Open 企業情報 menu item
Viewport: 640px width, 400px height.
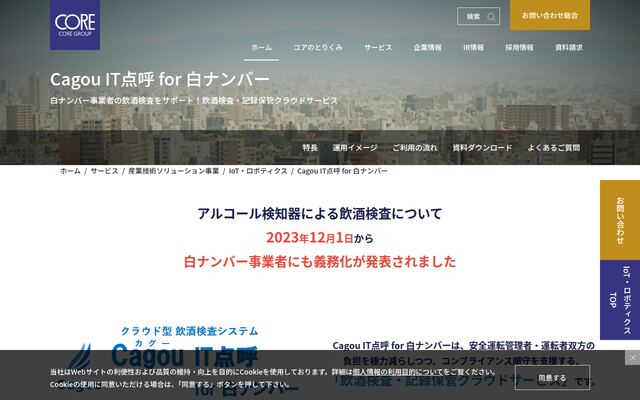tap(427, 47)
